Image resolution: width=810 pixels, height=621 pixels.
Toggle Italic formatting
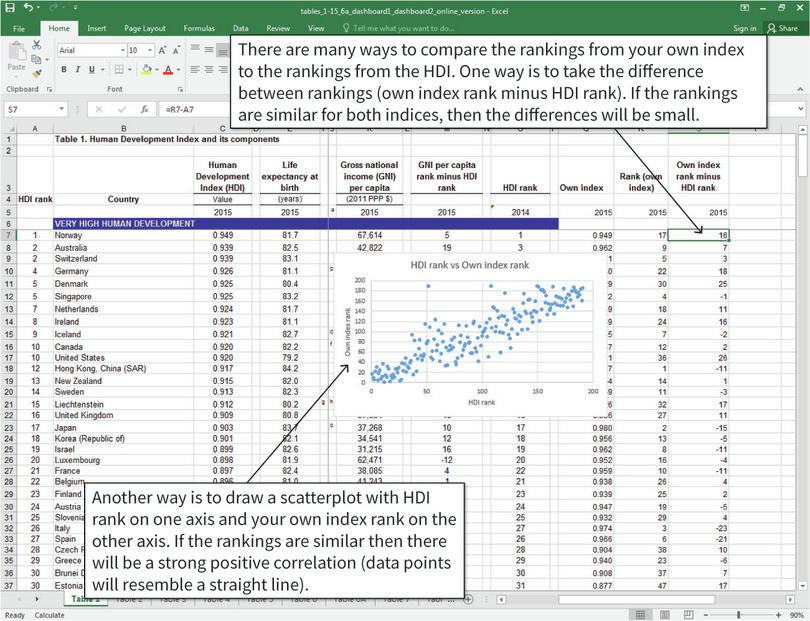click(x=78, y=68)
